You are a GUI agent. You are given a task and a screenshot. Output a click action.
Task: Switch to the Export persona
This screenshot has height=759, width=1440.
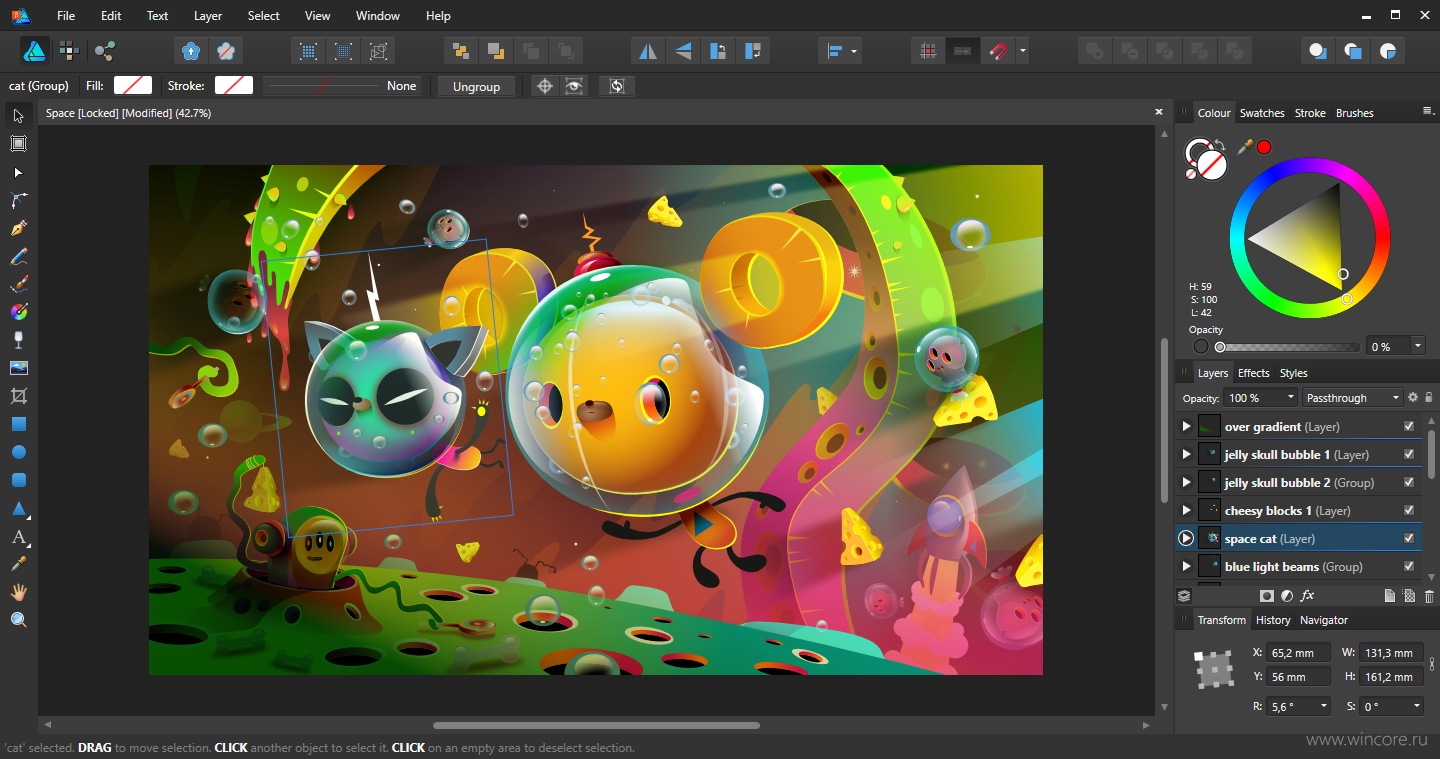(105, 51)
